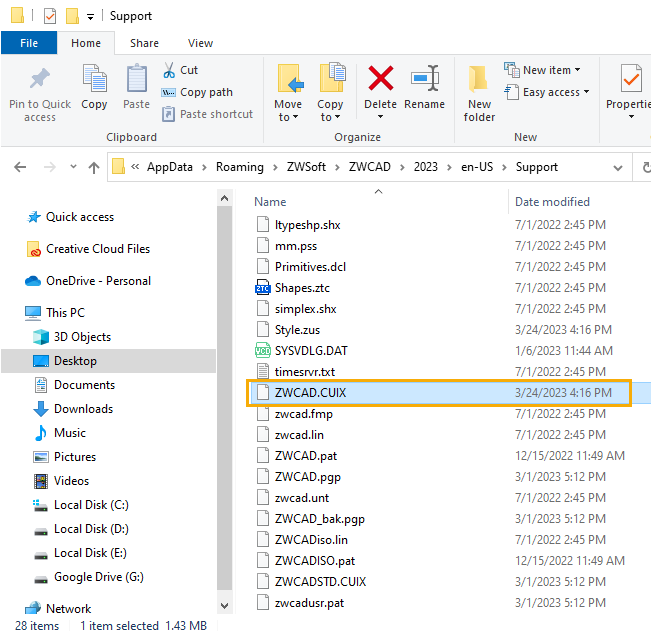The width and height of the screenshot is (651, 638).
Task: Click the Creative Cloud Files icon
Action: (x=33, y=249)
